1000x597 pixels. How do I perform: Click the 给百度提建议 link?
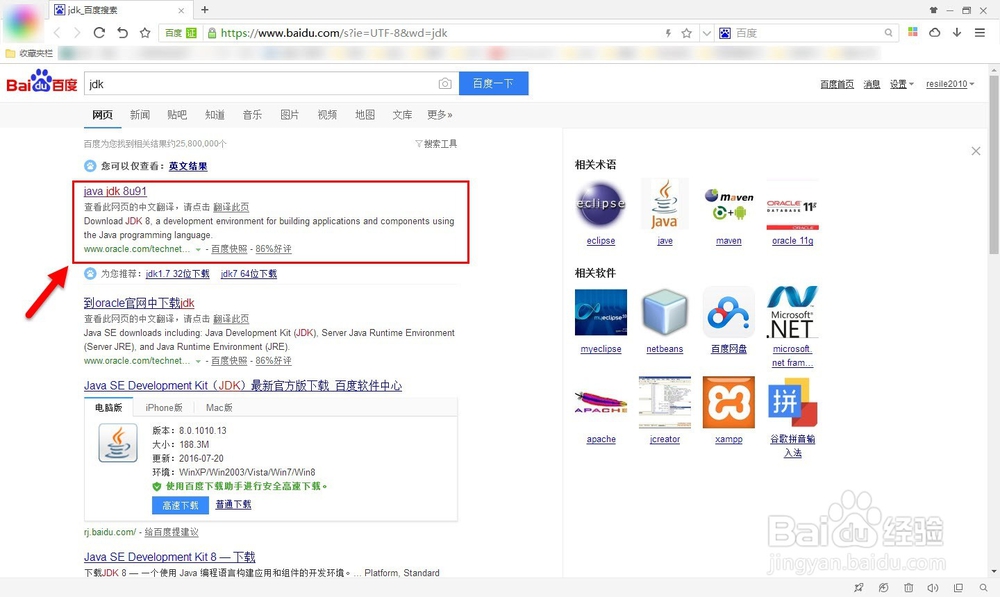pyautogui.click(x=172, y=532)
